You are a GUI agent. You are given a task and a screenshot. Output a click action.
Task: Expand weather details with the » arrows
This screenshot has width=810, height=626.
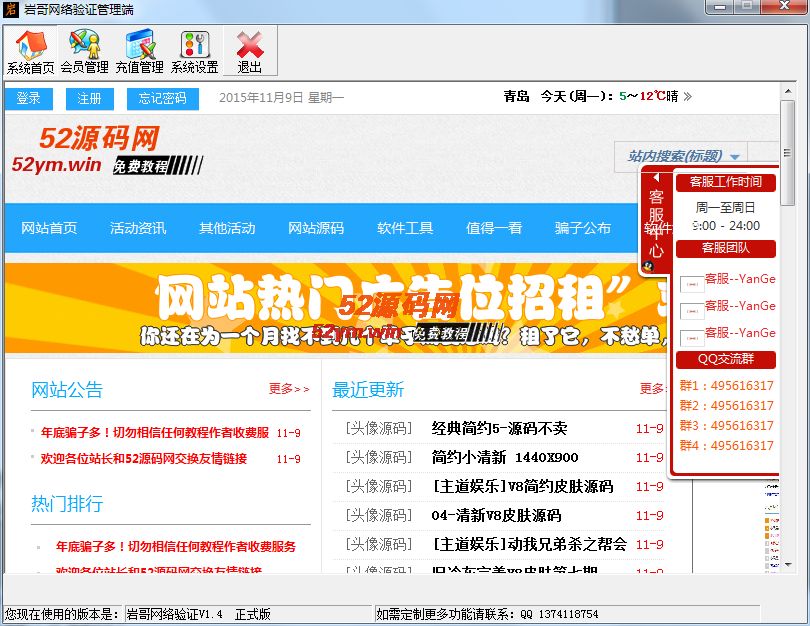click(x=688, y=97)
